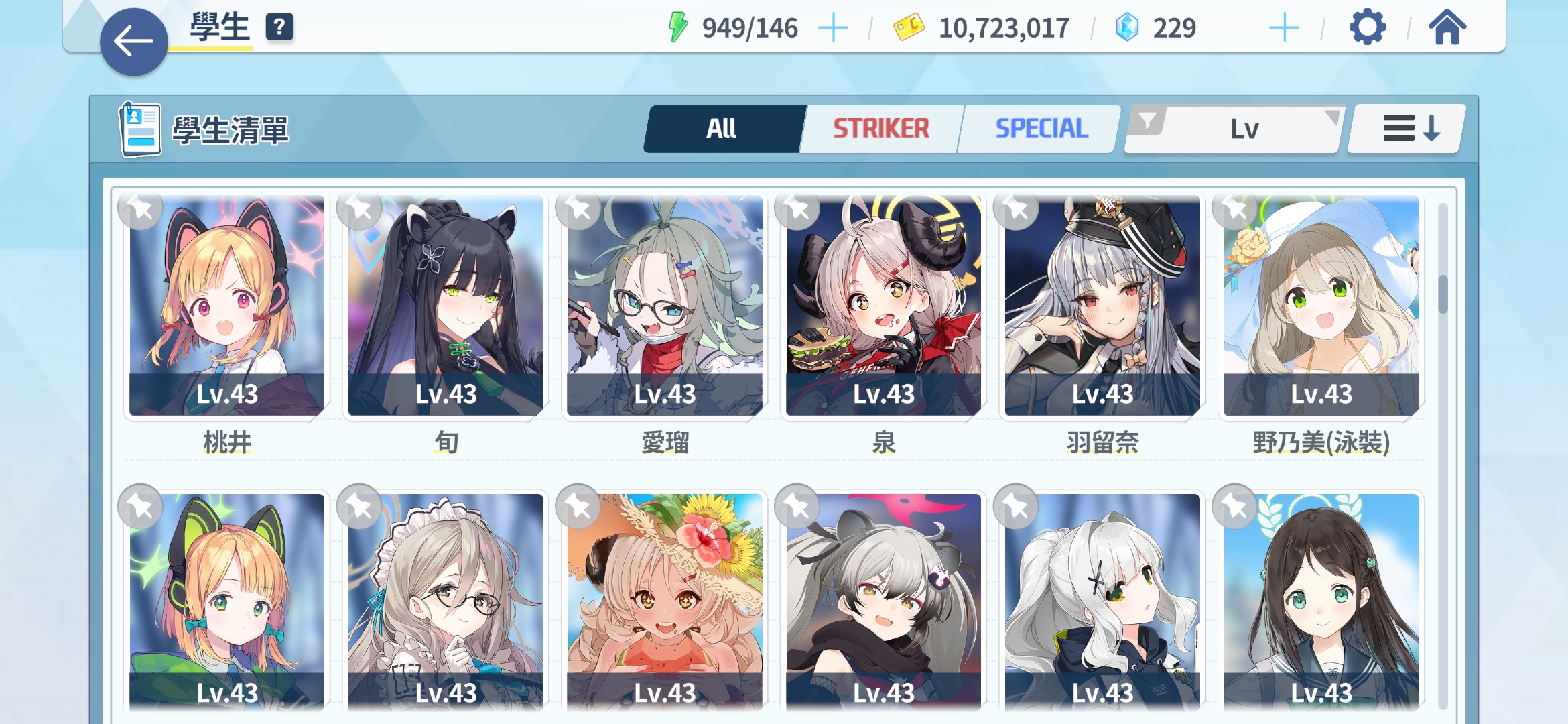
Task: Click the green energy bolt icon
Action: [678, 27]
